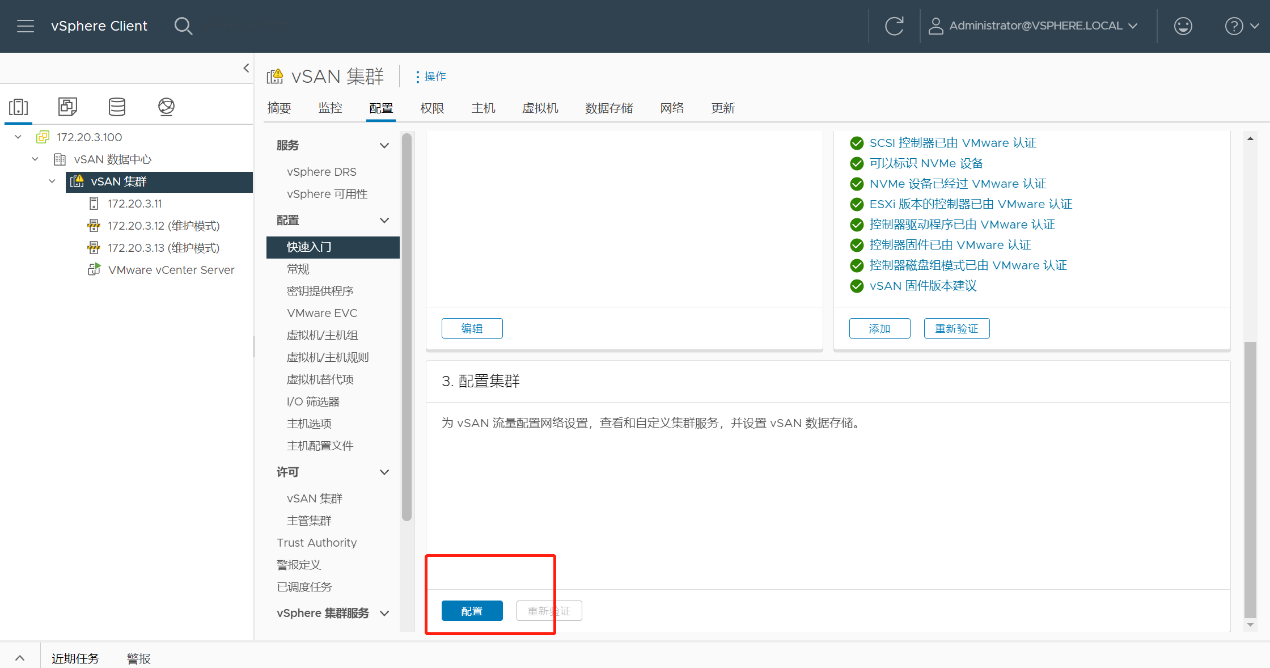The height and width of the screenshot is (668, 1270).
Task: Collapse the vSAN 数据中心 tree node
Action: pyautogui.click(x=35, y=159)
